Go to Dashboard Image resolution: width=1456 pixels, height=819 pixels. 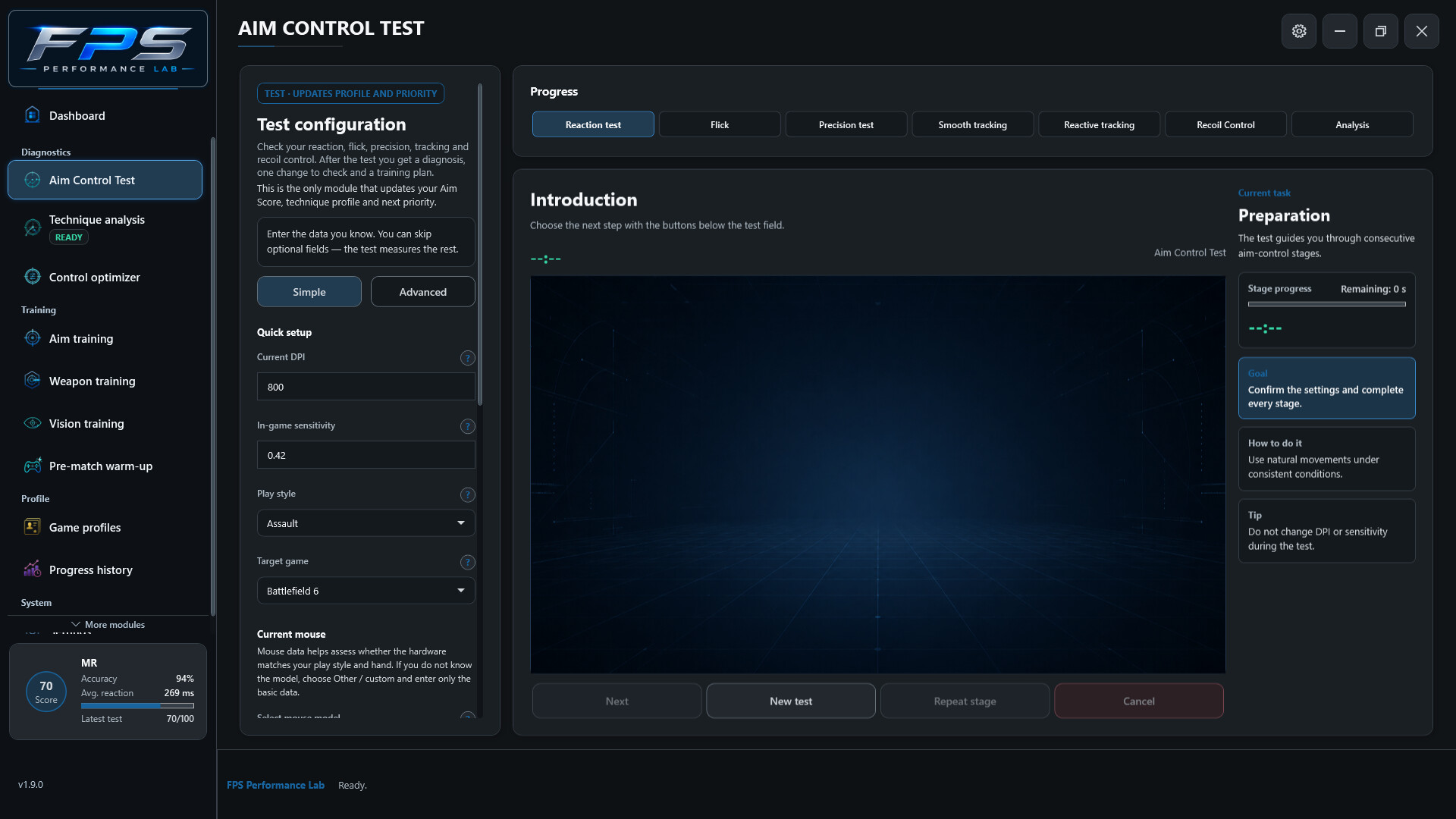(105, 115)
